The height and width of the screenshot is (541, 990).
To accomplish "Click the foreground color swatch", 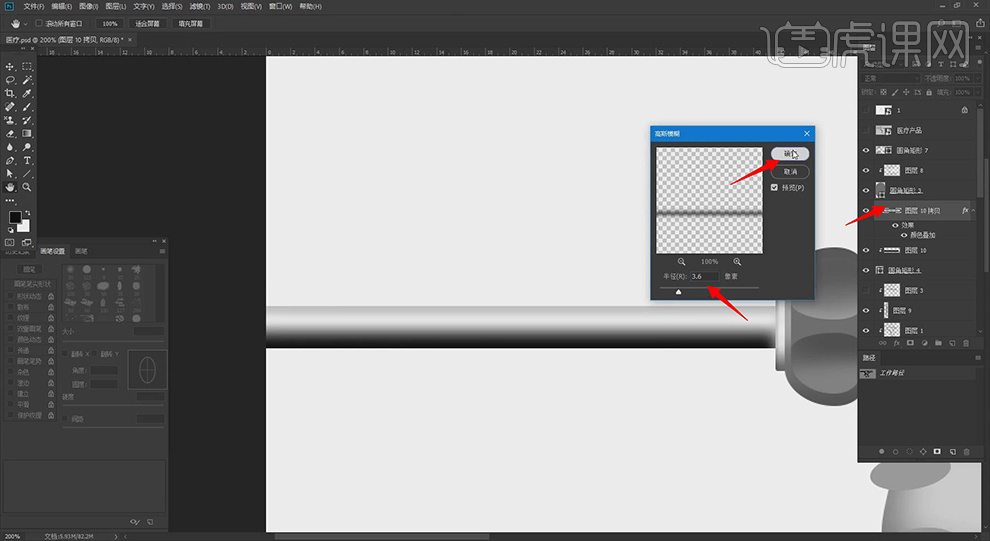I will pyautogui.click(x=15, y=218).
